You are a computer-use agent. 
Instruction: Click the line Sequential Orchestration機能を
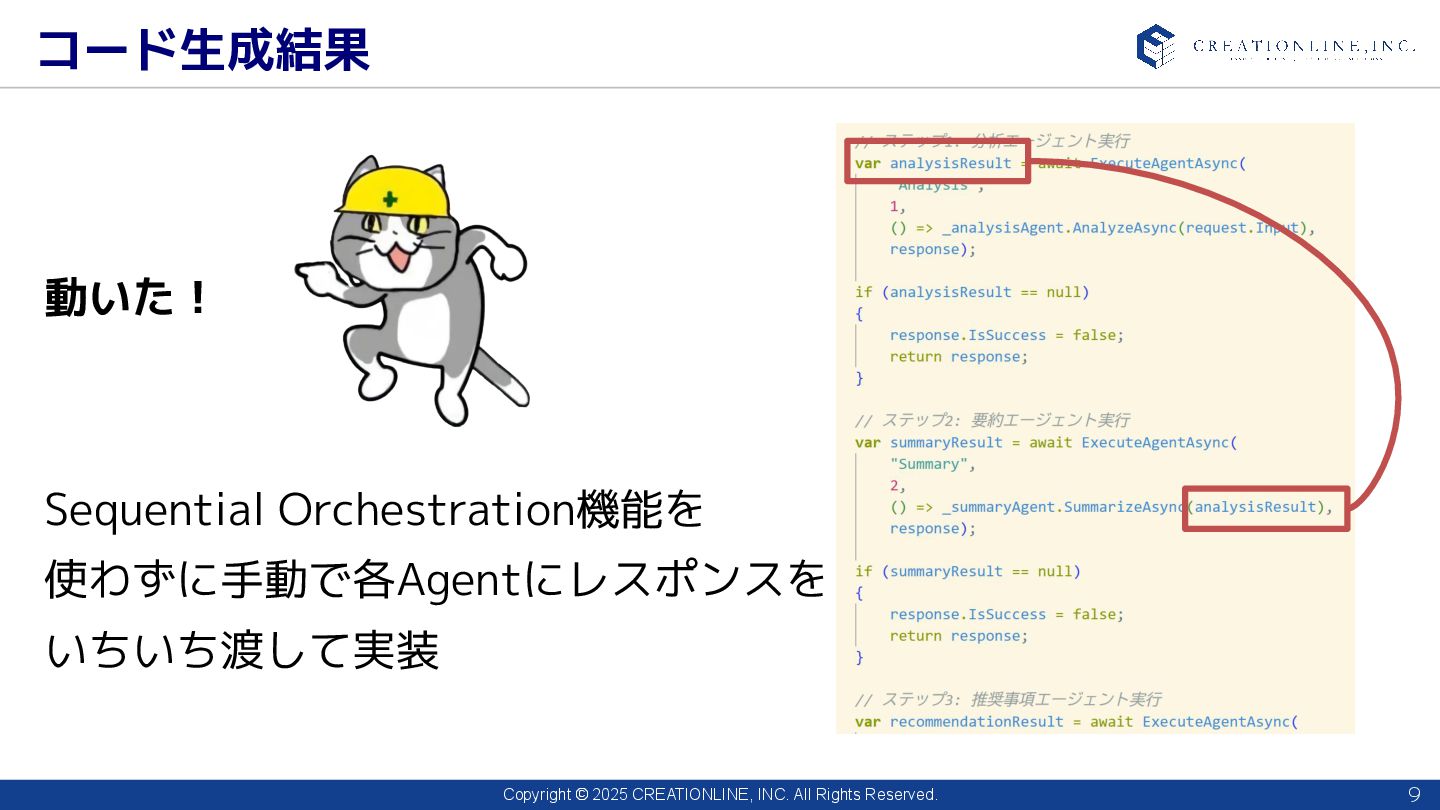tap(374, 510)
